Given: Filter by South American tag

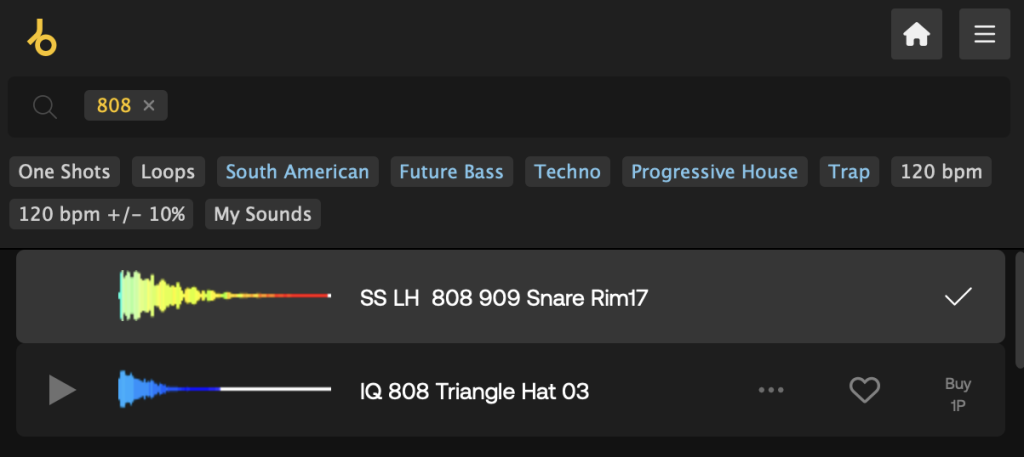Looking at the screenshot, I should [297, 172].
